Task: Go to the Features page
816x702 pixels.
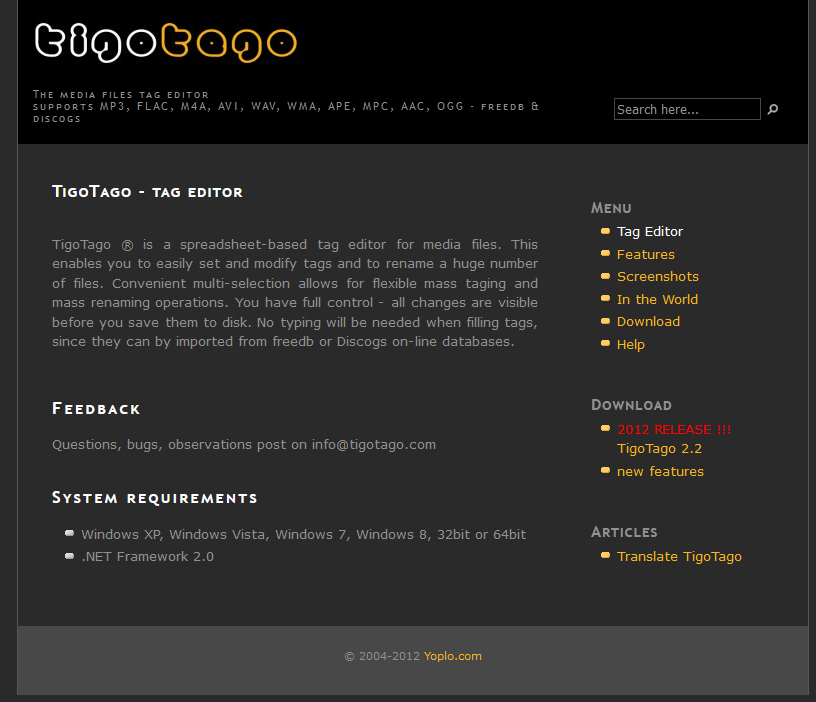Action: tap(645, 255)
